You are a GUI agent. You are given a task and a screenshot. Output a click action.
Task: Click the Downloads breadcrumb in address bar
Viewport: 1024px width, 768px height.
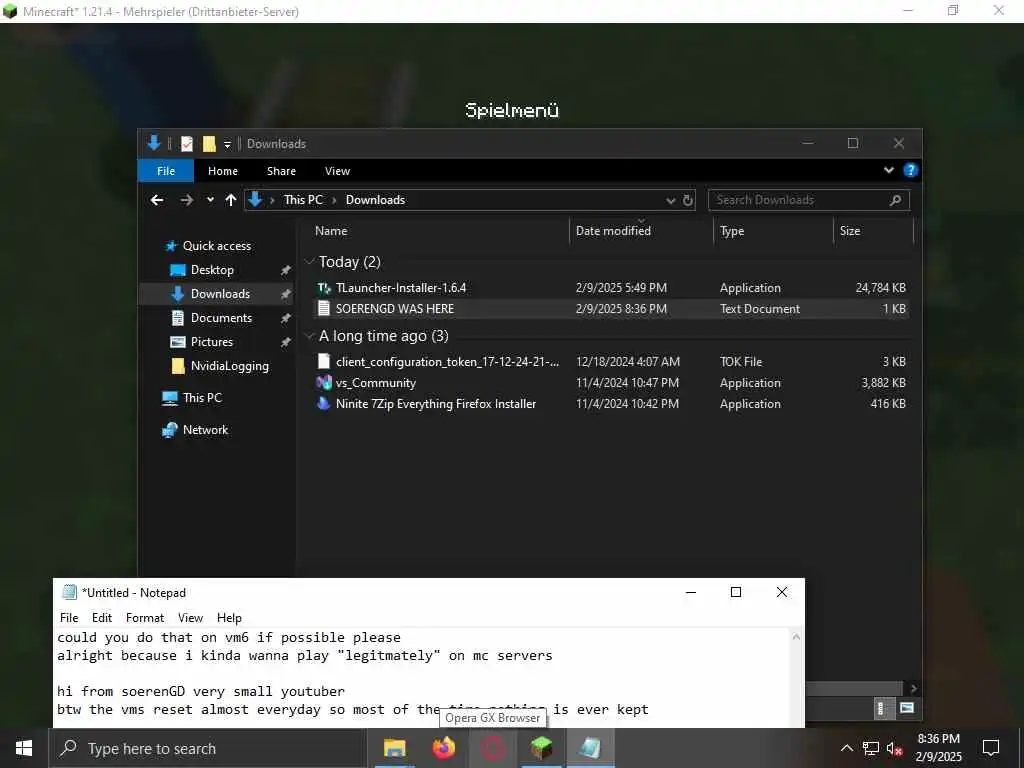coord(376,200)
